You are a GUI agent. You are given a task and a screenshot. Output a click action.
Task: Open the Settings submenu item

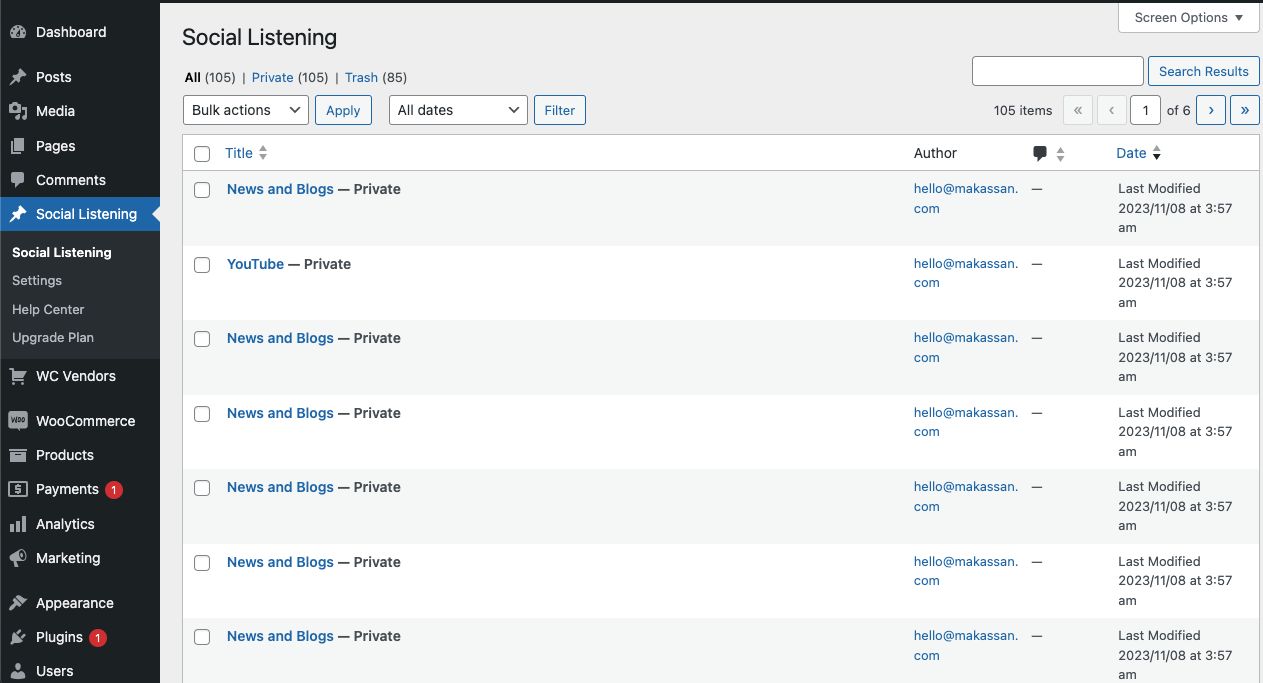pyautogui.click(x=37, y=281)
